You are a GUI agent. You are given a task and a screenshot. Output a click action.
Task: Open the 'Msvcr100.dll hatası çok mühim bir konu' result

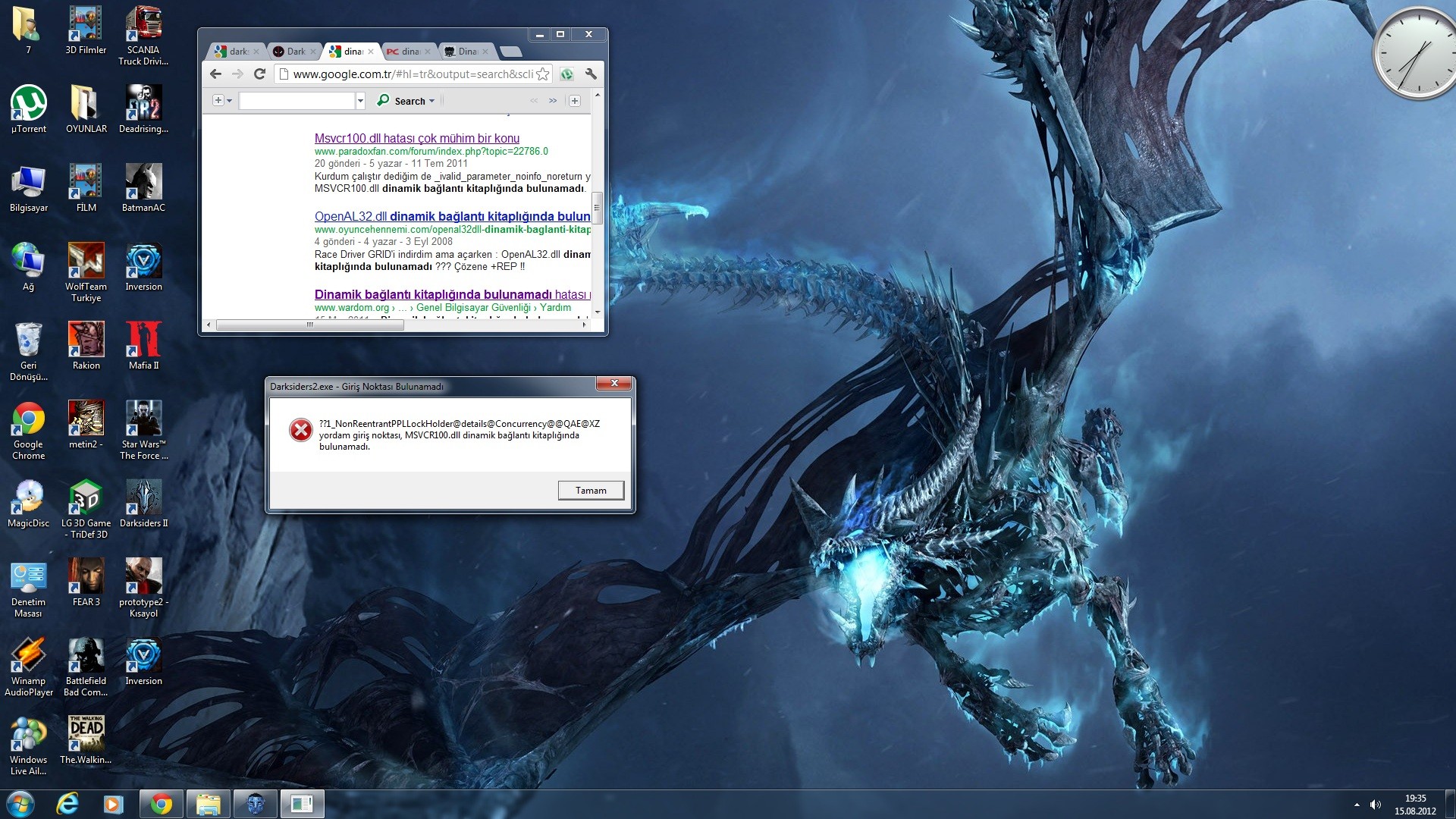coord(417,138)
